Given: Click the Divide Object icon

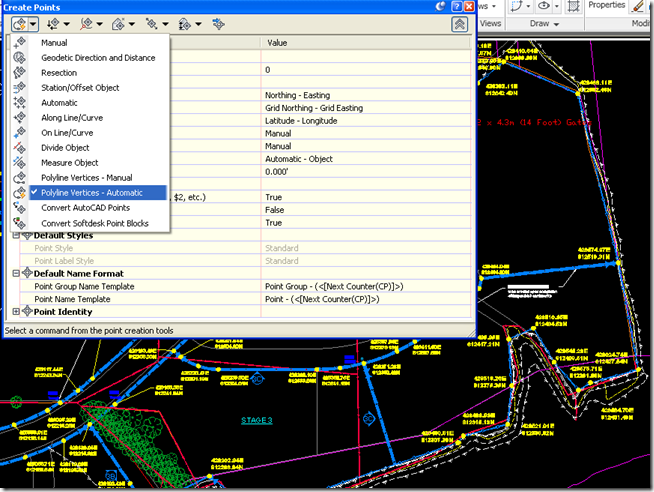Looking at the screenshot, I should [20, 148].
